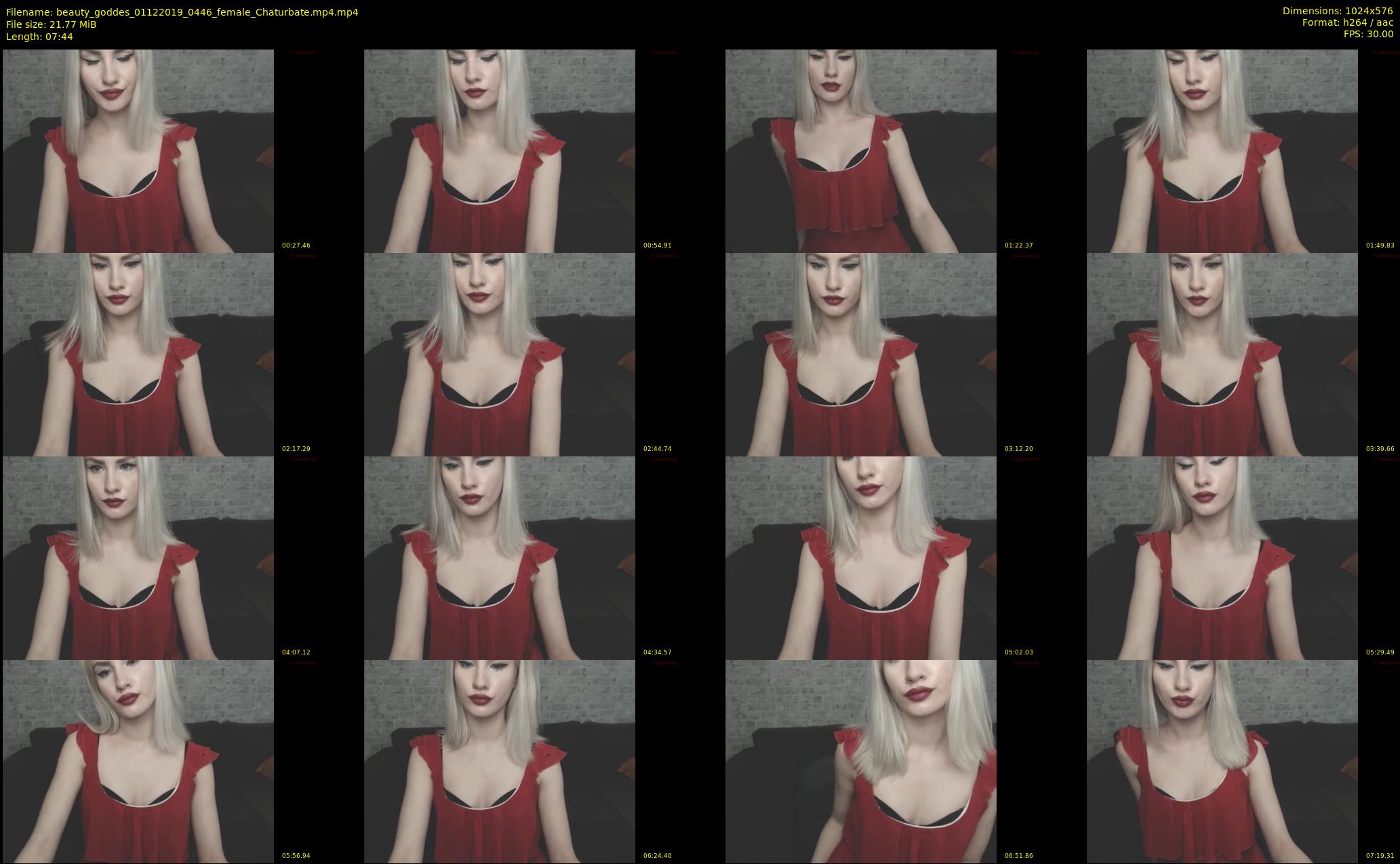Select the frame at 03:39.66
1400x864 pixels.
click(1222, 354)
